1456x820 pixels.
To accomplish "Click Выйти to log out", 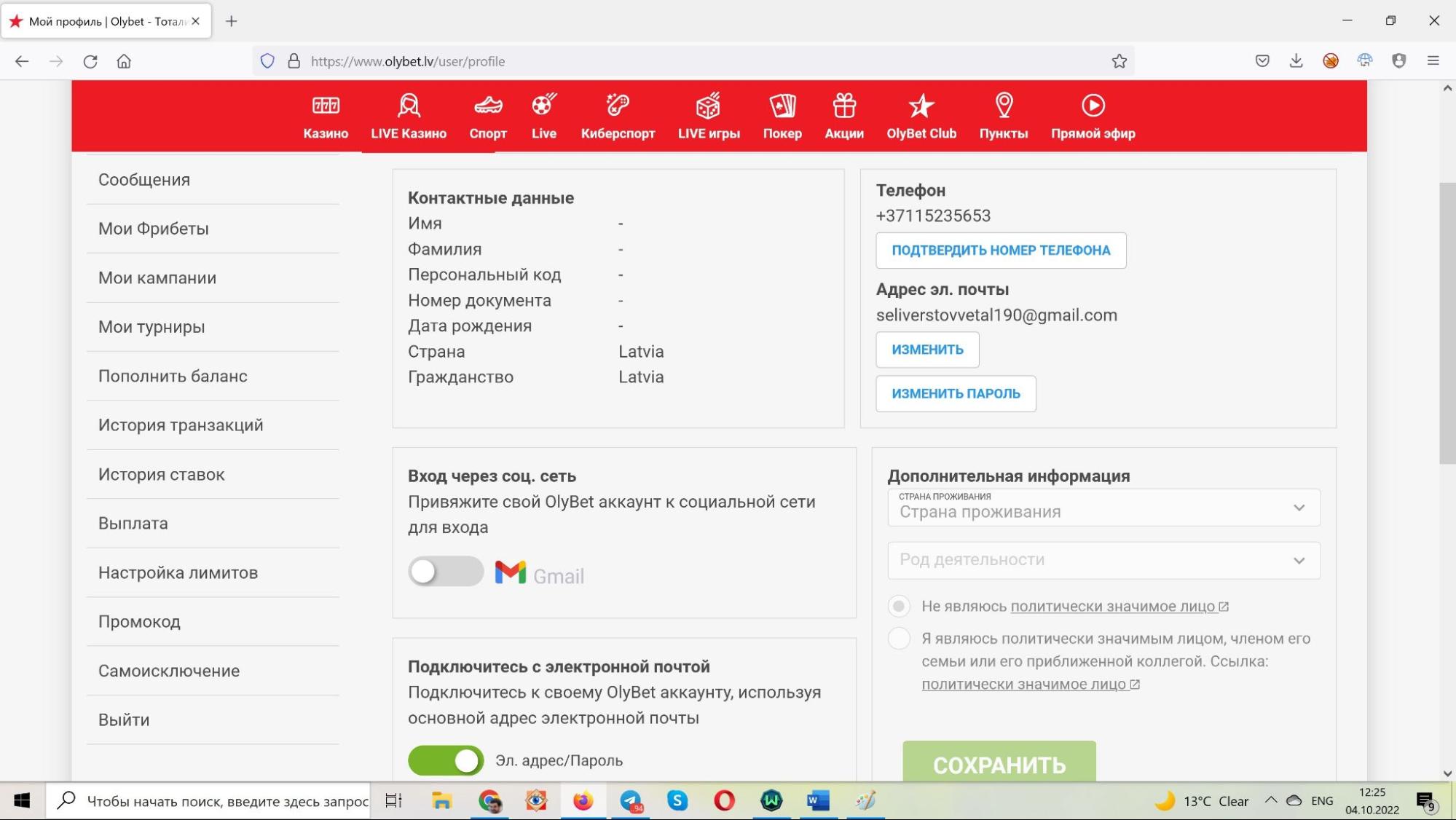I will point(213,720).
